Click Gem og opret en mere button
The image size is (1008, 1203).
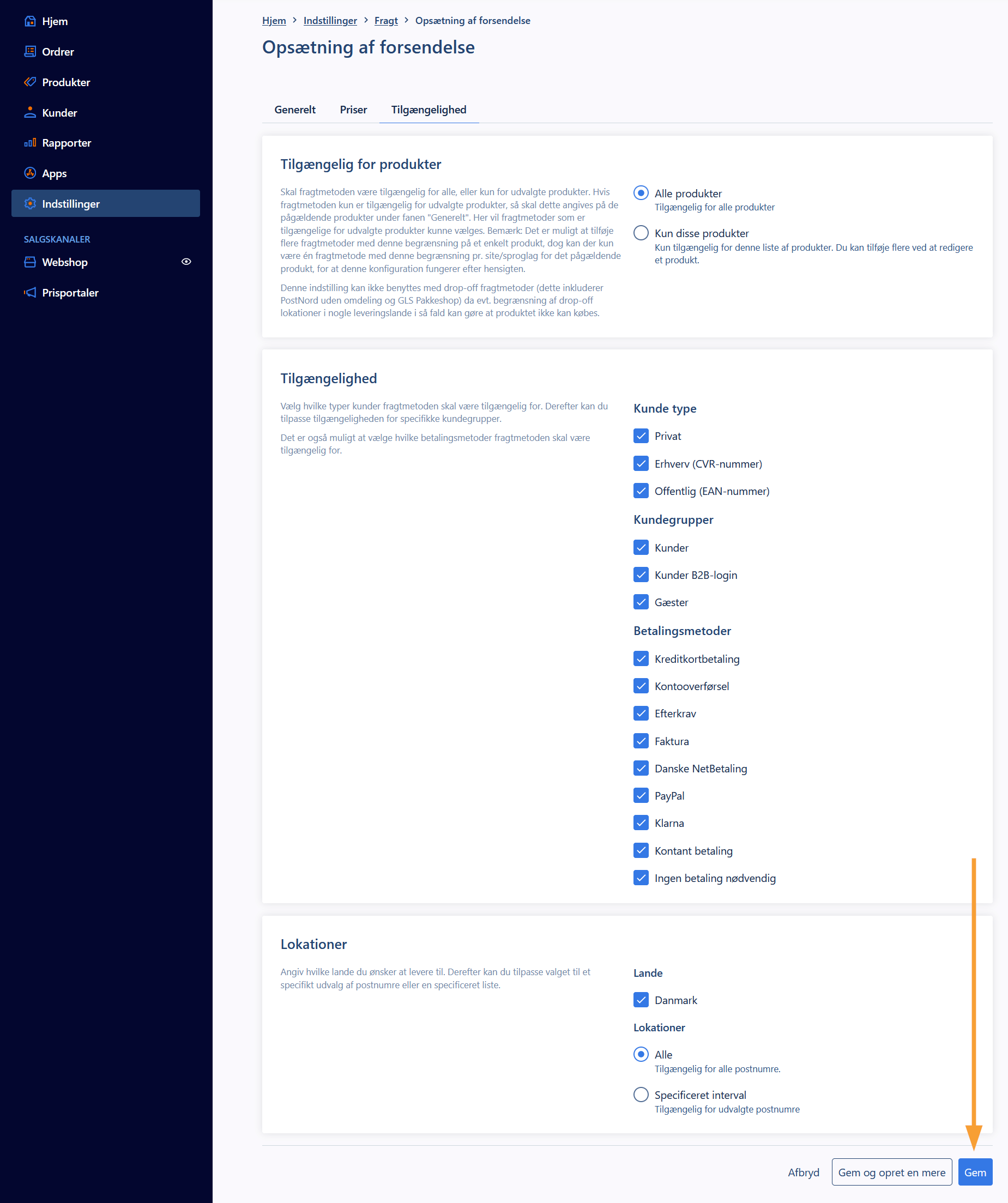point(891,1172)
